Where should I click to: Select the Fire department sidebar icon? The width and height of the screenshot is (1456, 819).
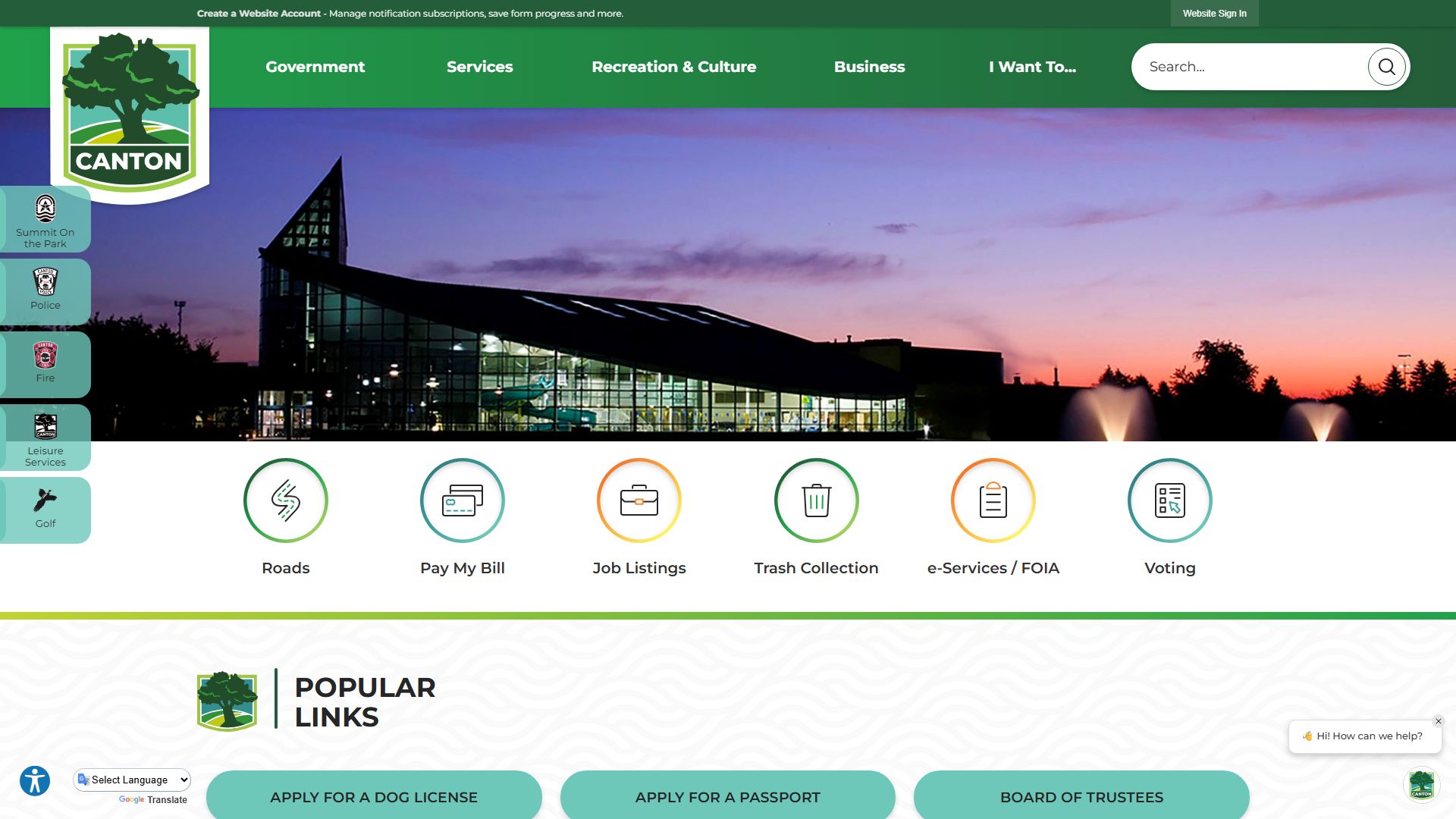45,355
